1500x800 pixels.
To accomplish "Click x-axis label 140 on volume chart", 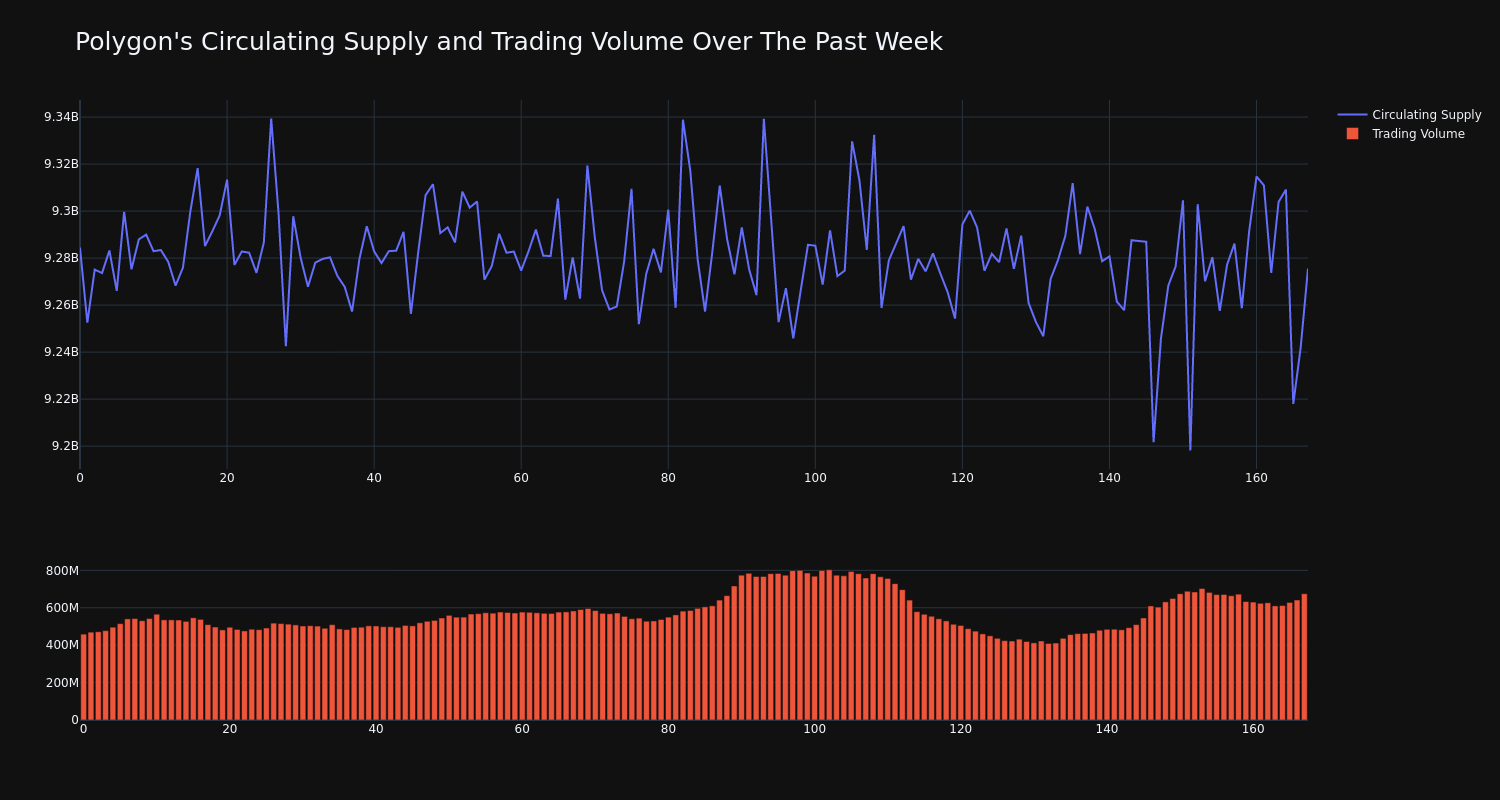I will coord(1107,729).
